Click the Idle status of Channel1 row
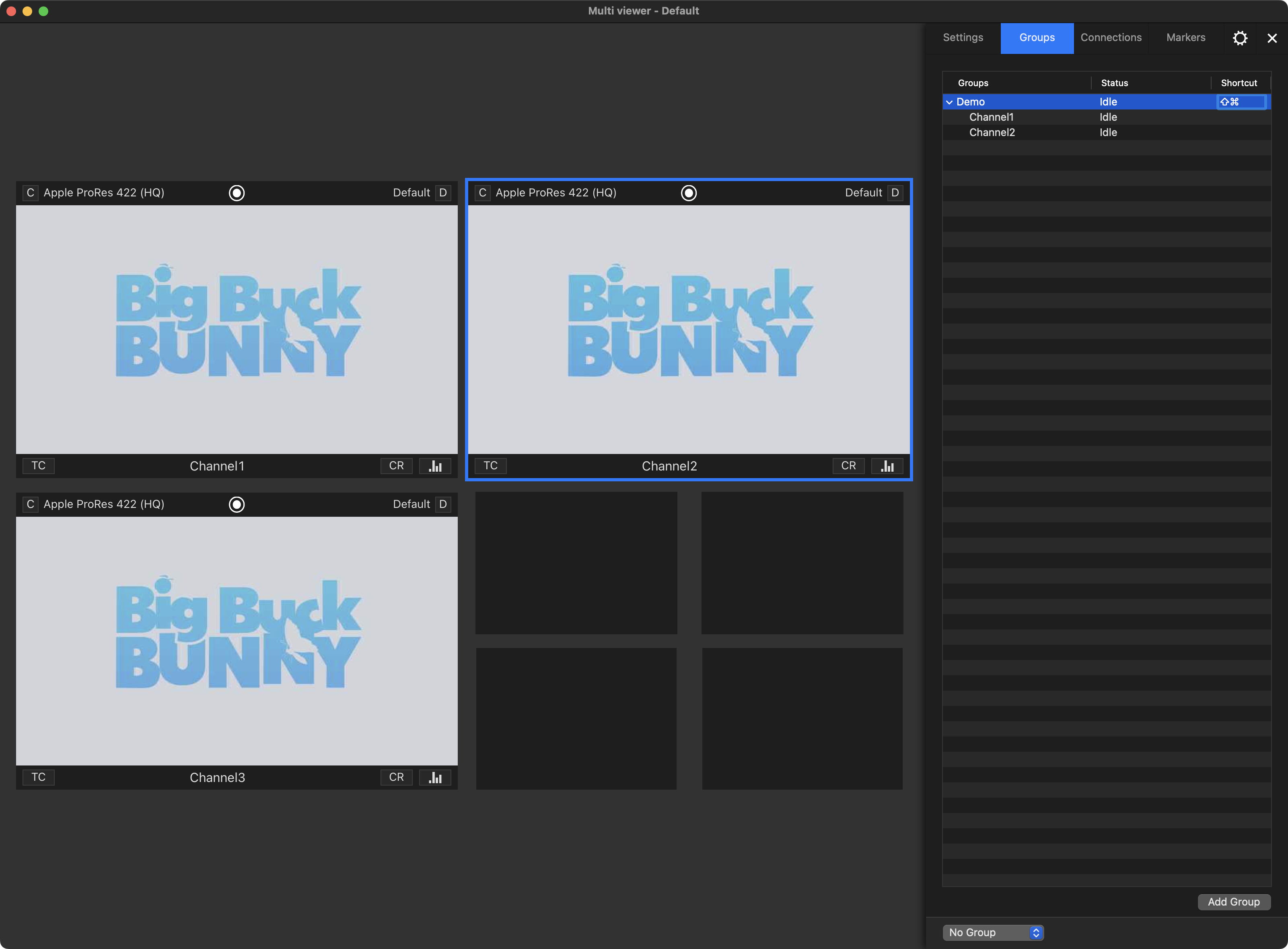The image size is (1288, 949). click(x=1108, y=117)
